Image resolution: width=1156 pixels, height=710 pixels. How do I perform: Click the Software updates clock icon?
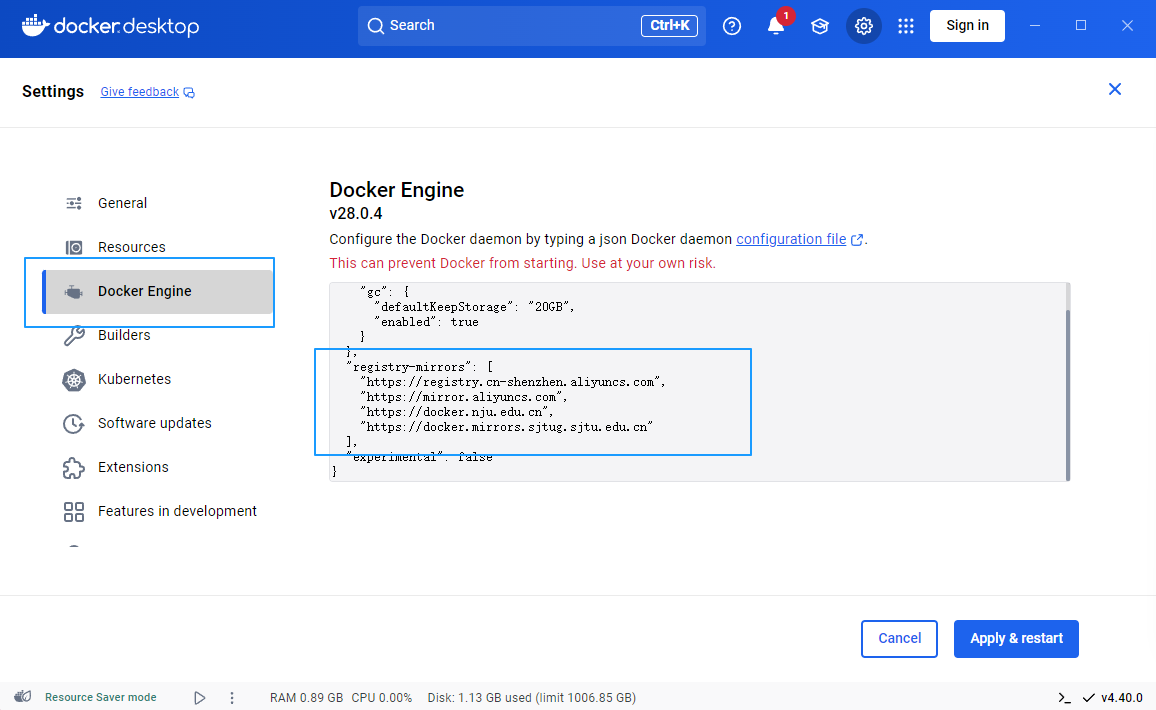click(x=74, y=424)
